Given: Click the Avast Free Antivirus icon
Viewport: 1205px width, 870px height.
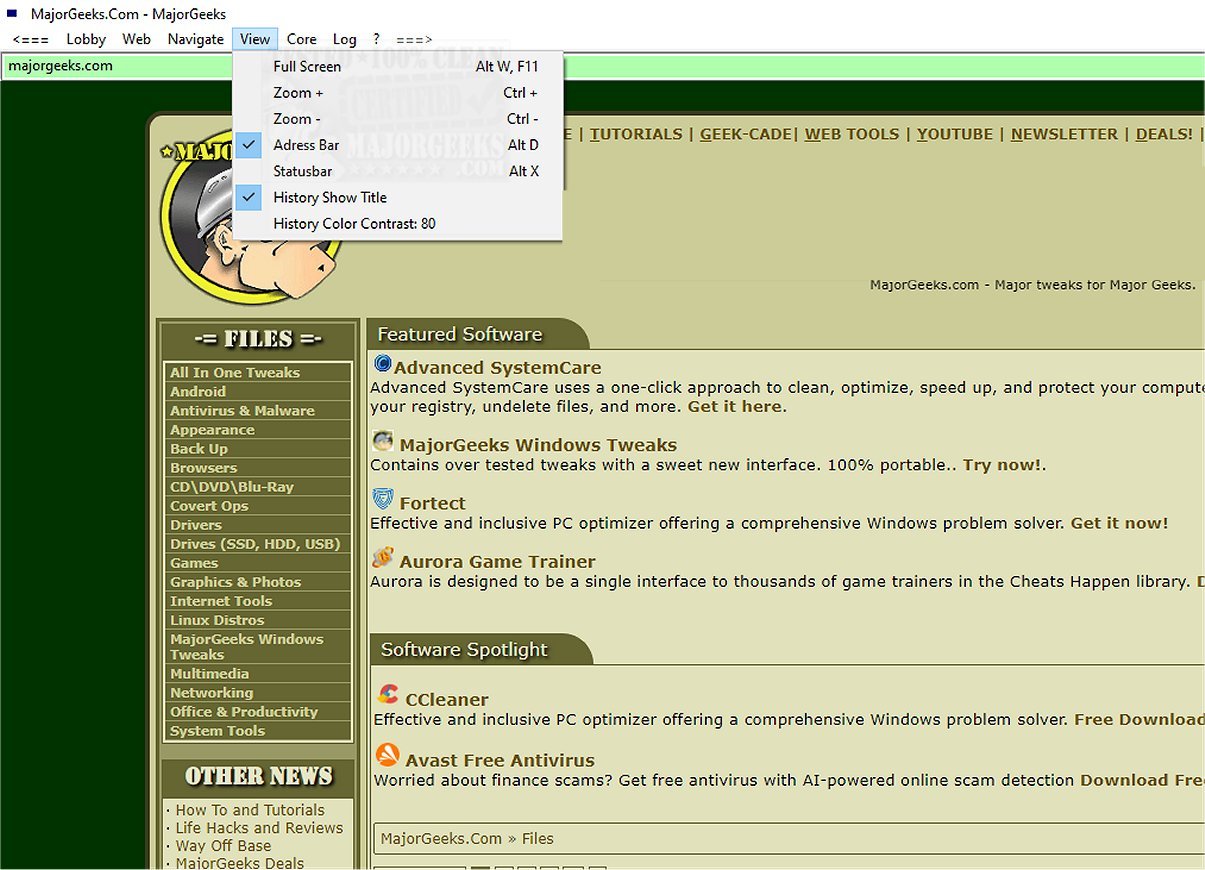Looking at the screenshot, I should 388,755.
